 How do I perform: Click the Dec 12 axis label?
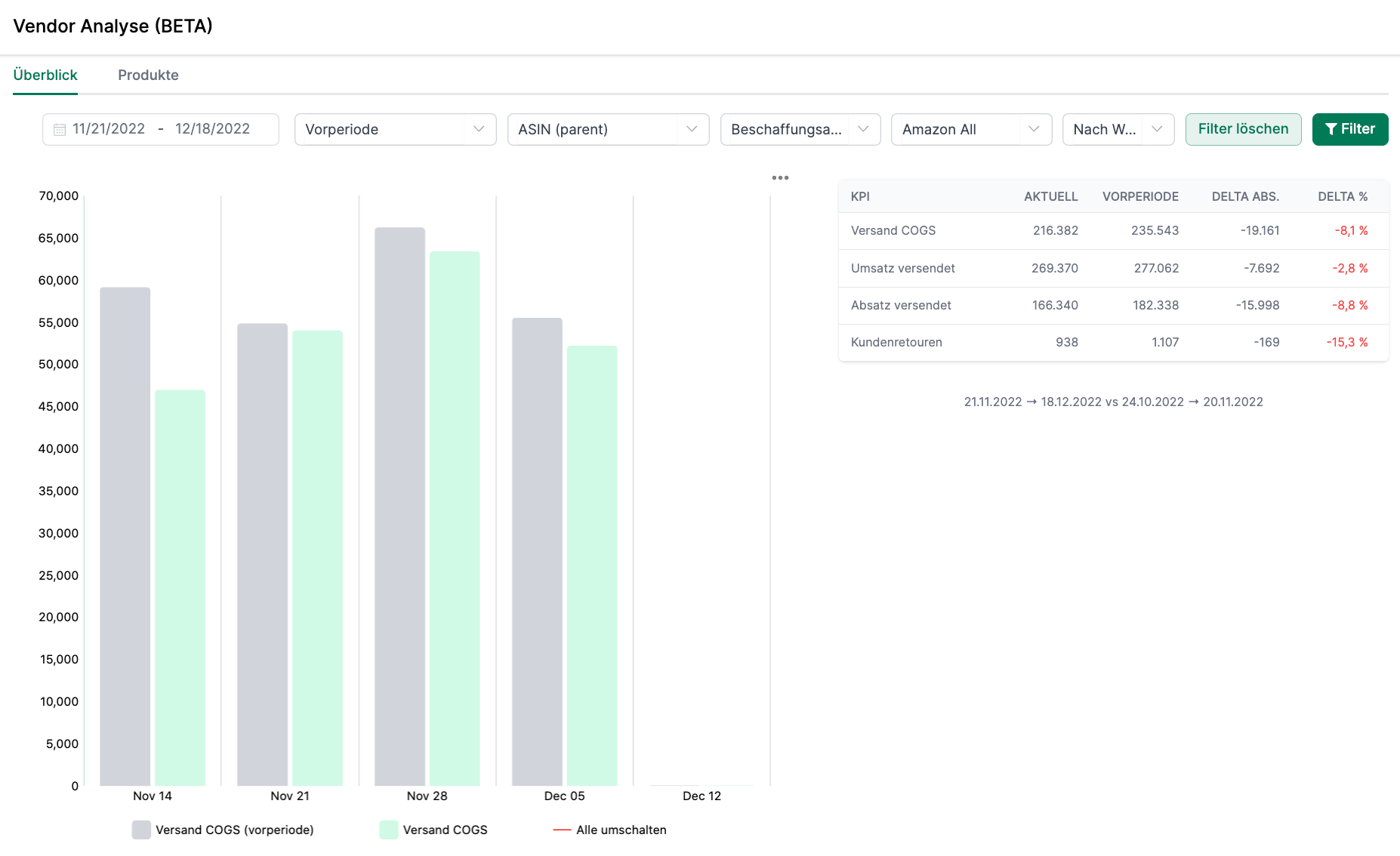tap(702, 796)
